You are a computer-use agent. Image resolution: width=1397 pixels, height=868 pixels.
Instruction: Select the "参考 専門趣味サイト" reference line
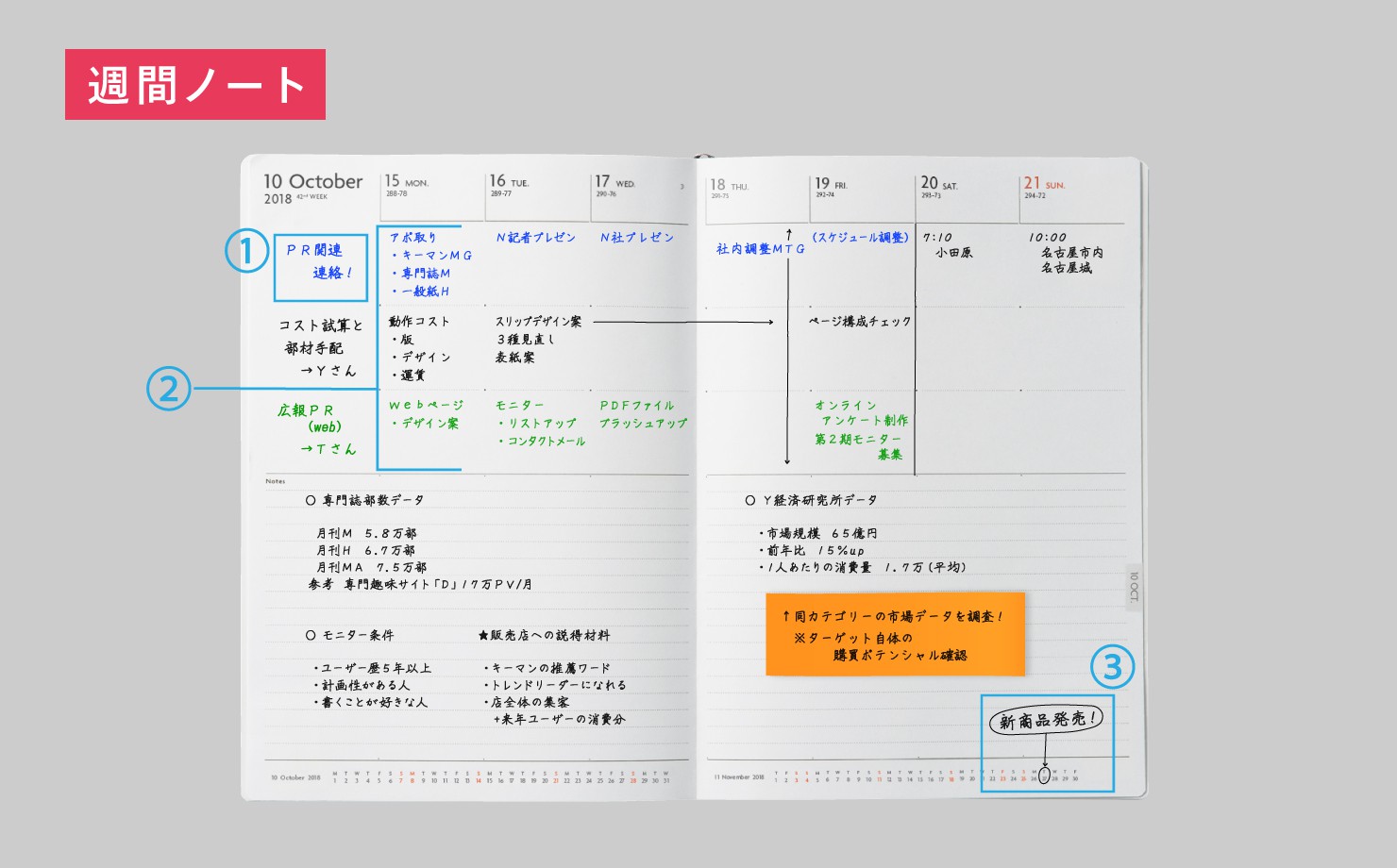click(x=420, y=585)
